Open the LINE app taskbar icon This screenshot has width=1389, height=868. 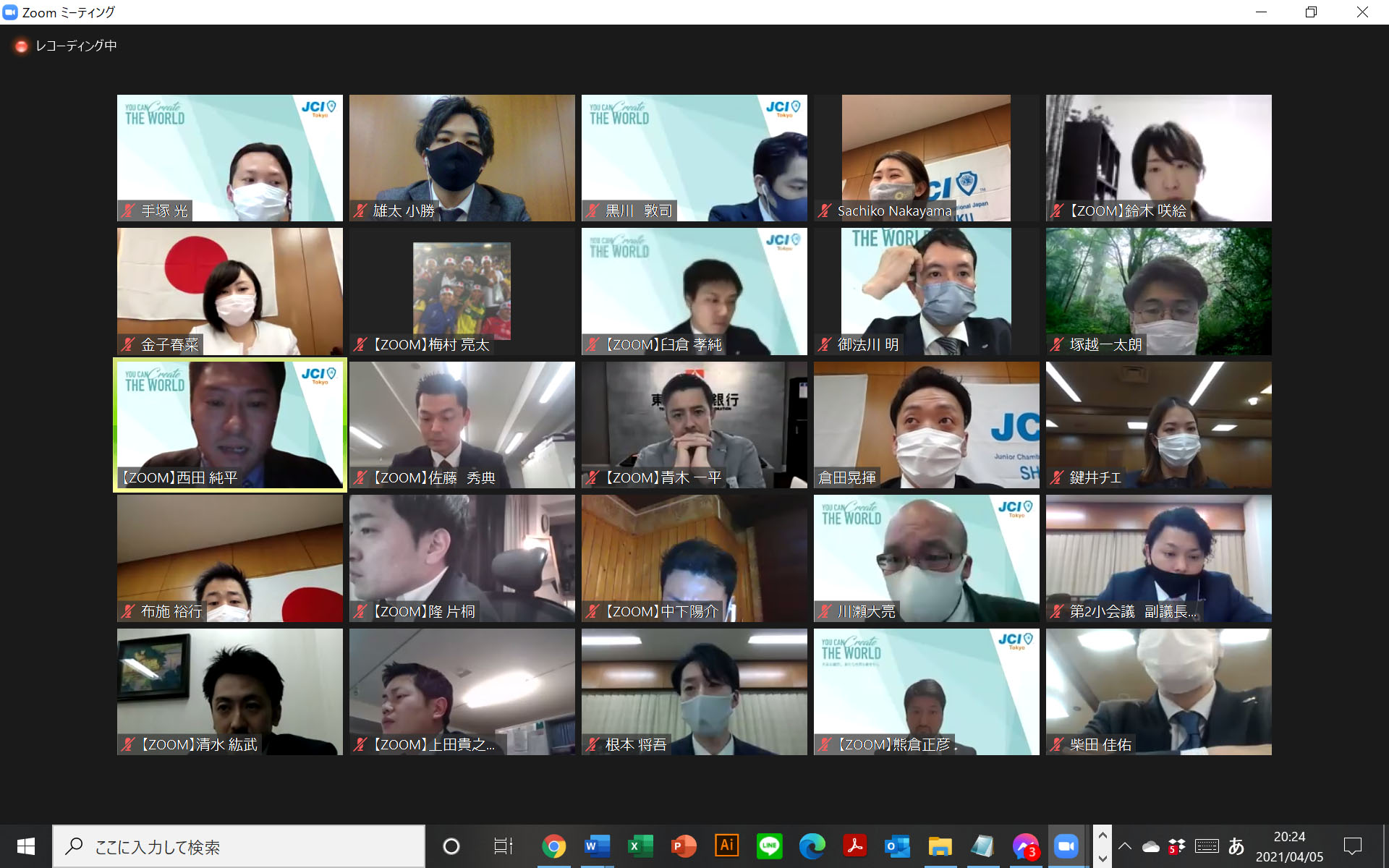(769, 846)
